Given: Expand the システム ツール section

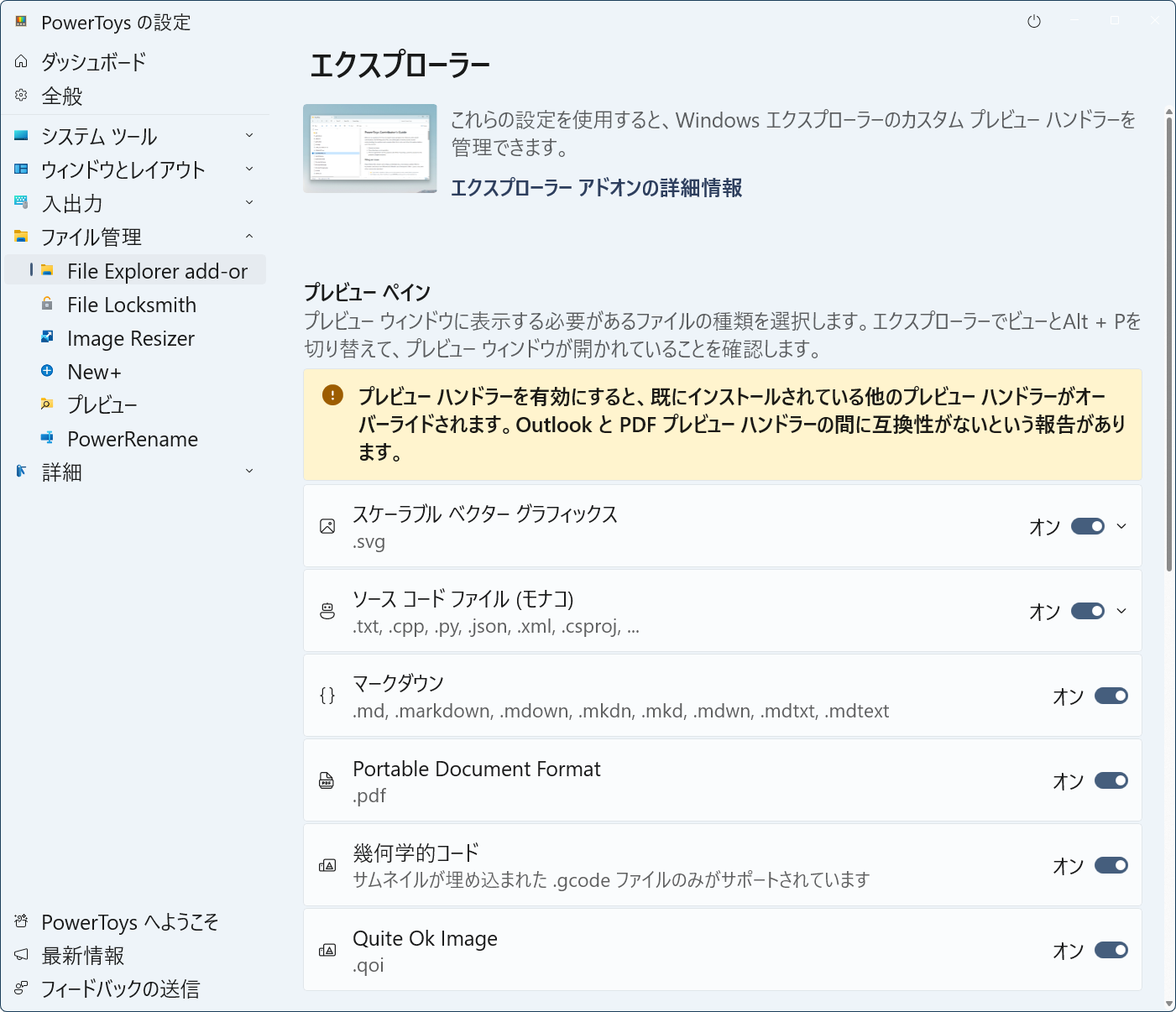Looking at the screenshot, I should 249,135.
